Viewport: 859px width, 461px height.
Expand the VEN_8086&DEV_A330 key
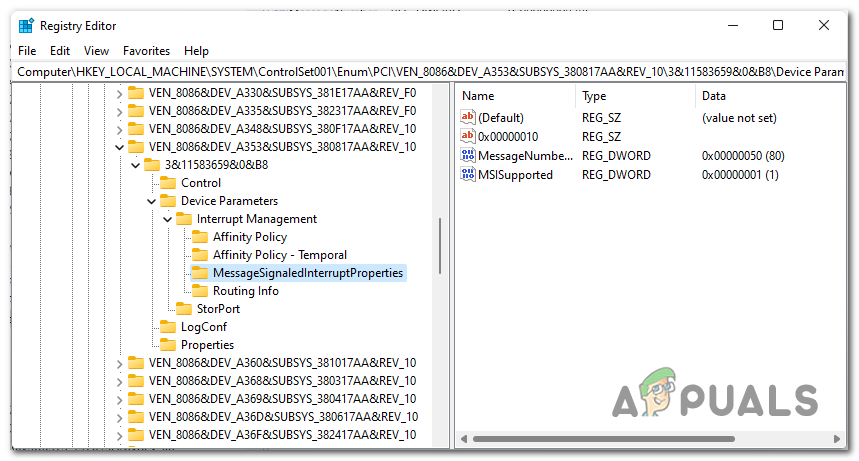(119, 94)
